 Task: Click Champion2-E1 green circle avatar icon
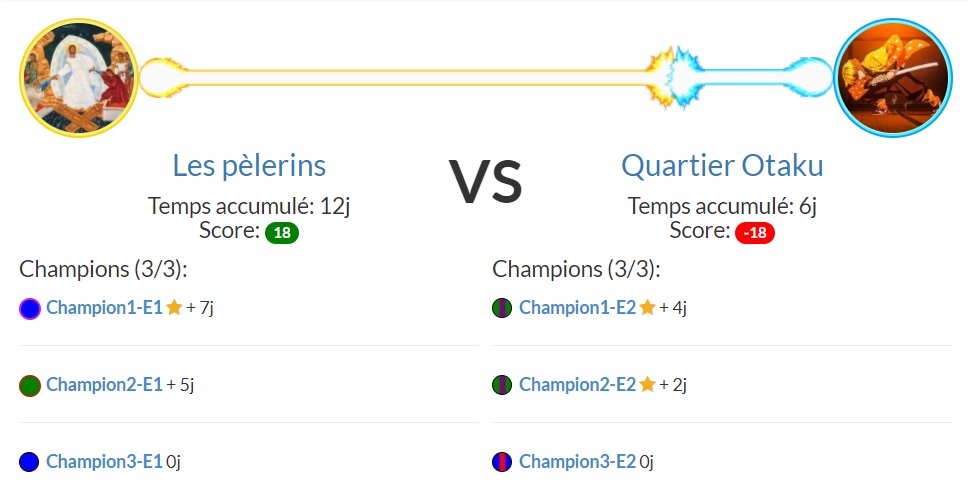tap(30, 385)
